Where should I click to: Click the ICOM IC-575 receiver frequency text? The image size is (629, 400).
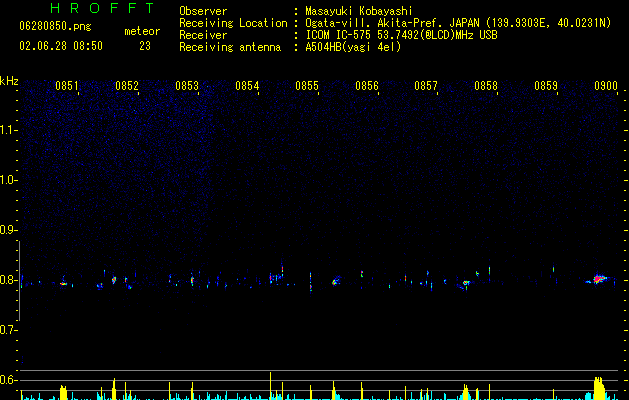(402, 35)
